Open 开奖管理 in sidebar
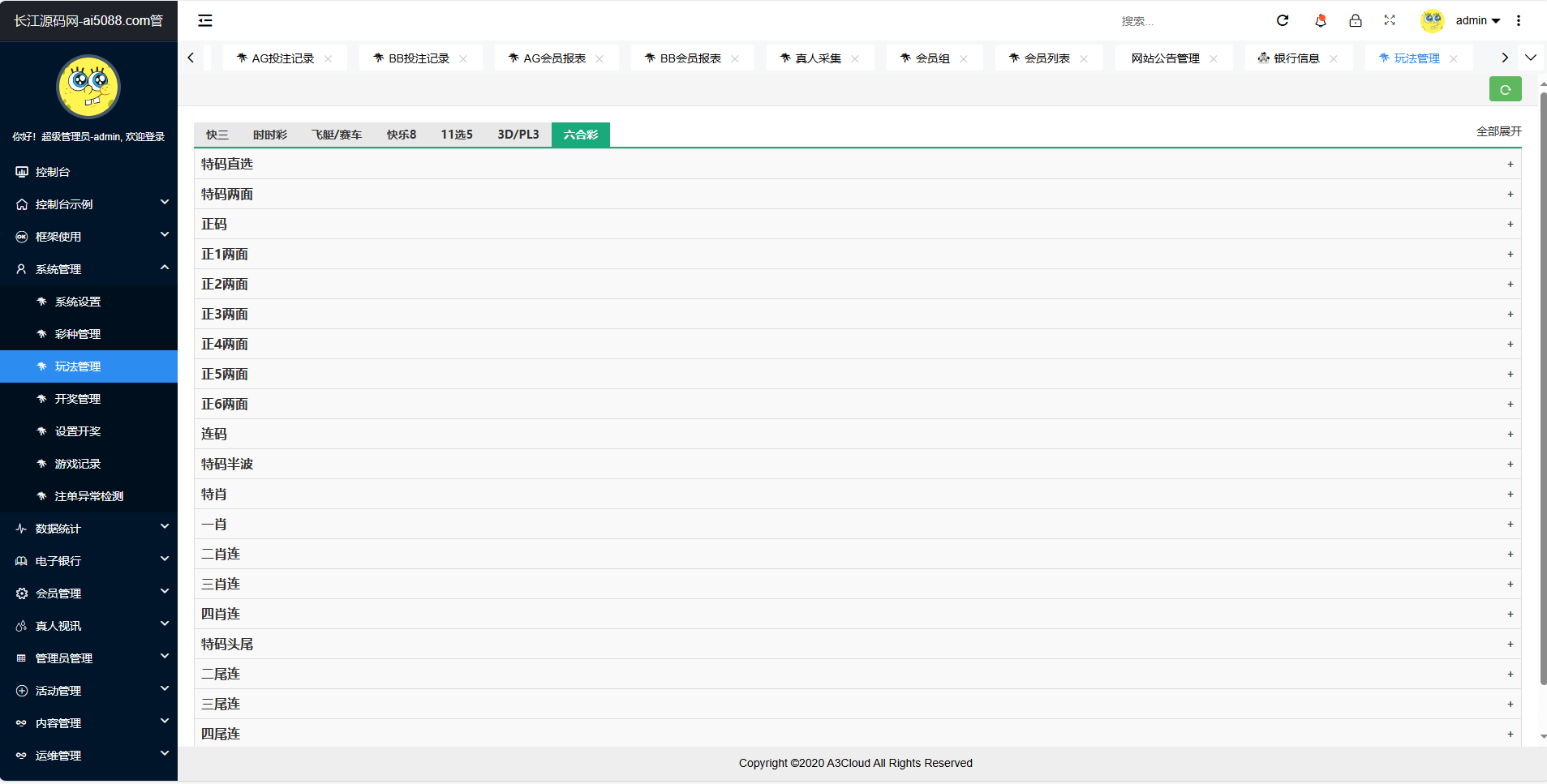 88,399
